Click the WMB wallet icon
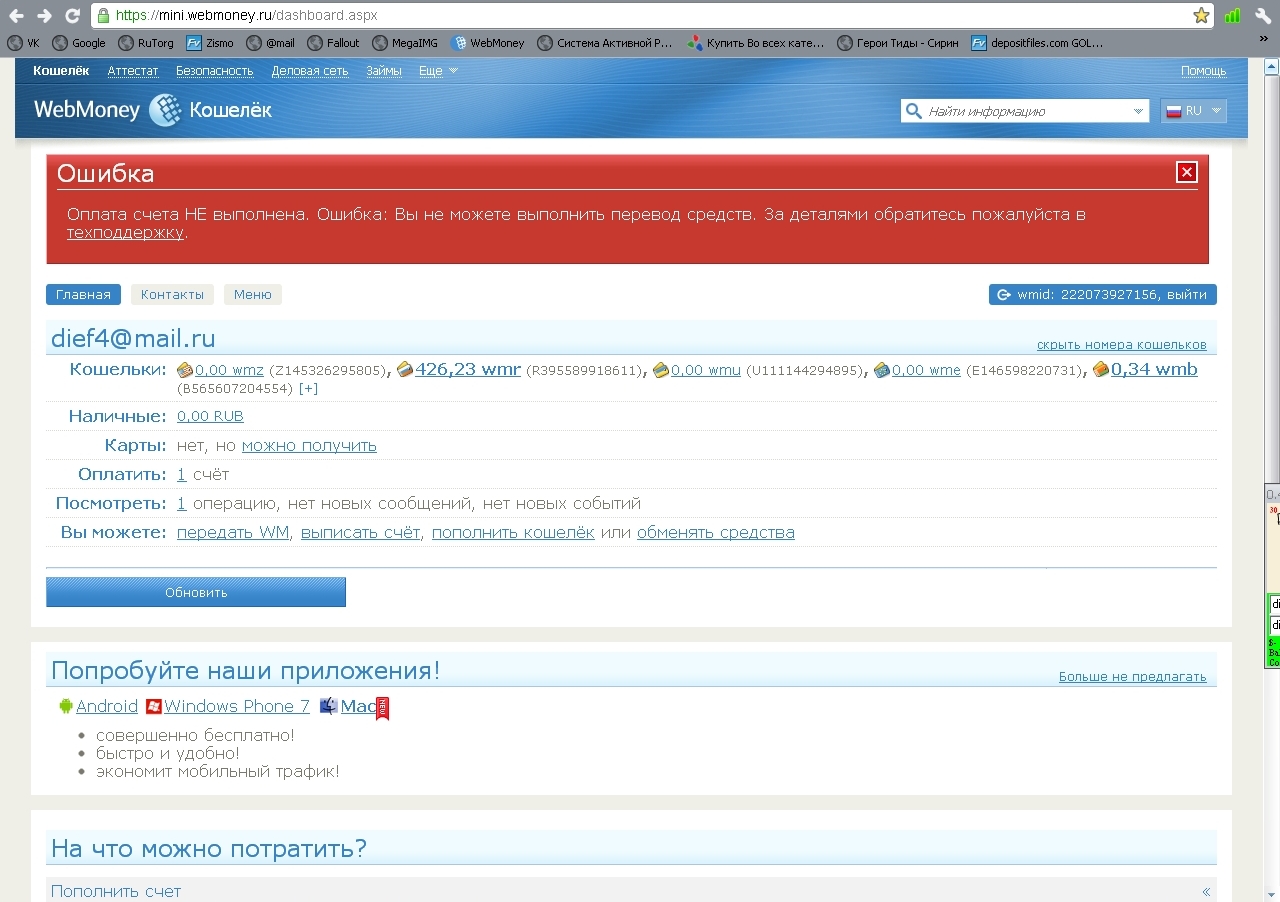Image resolution: width=1280 pixels, height=902 pixels. pyautogui.click(x=1100, y=370)
